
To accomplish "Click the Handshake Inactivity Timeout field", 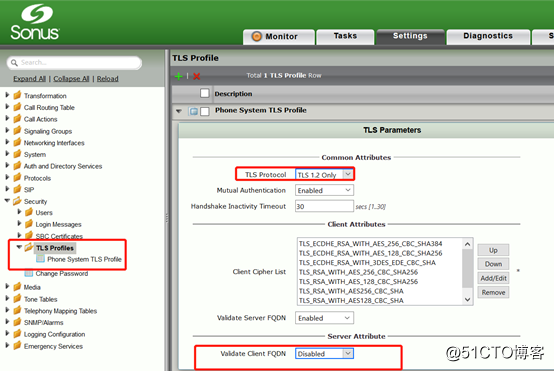I will [324, 206].
